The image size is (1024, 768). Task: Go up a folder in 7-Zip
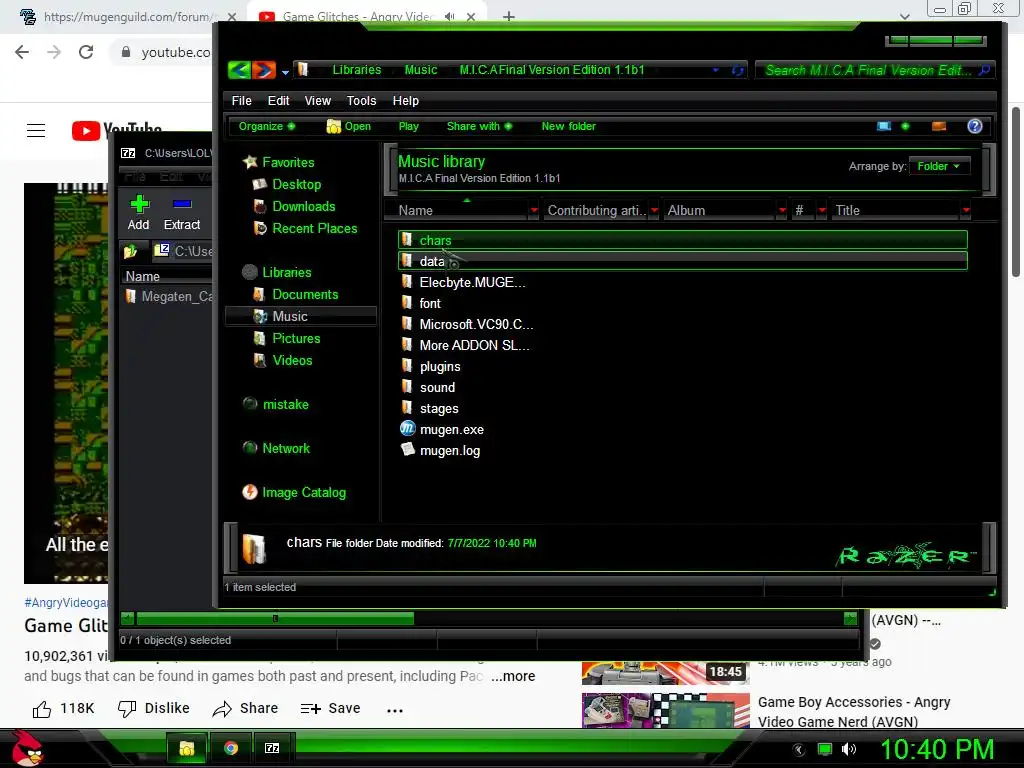(x=131, y=251)
